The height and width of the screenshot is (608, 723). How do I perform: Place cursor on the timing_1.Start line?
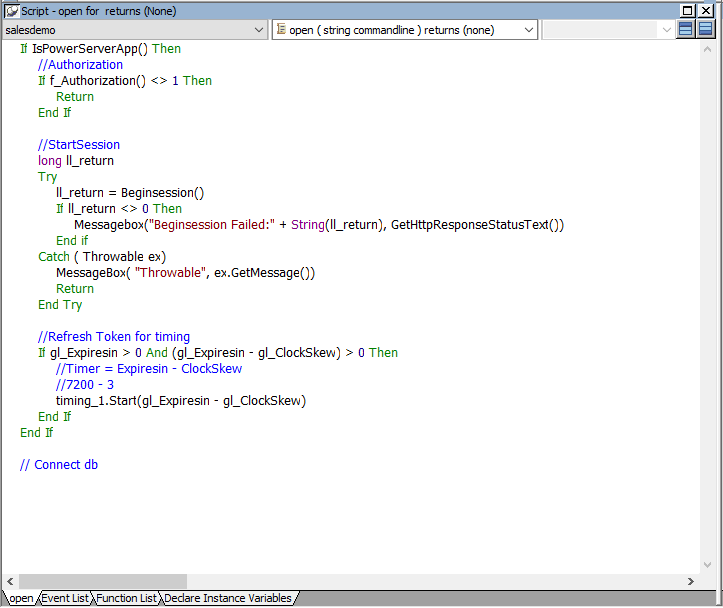(x=180, y=401)
